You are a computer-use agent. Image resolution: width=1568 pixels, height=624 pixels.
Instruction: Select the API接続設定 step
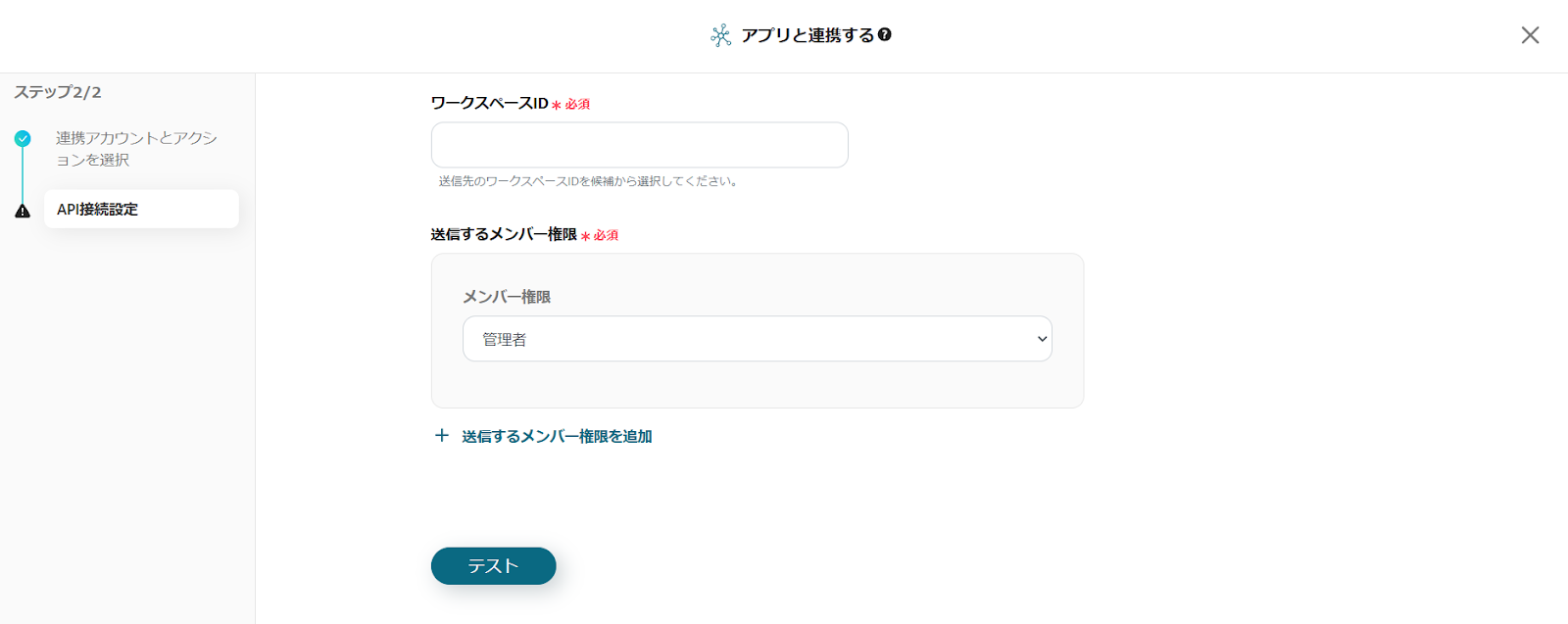point(141,210)
